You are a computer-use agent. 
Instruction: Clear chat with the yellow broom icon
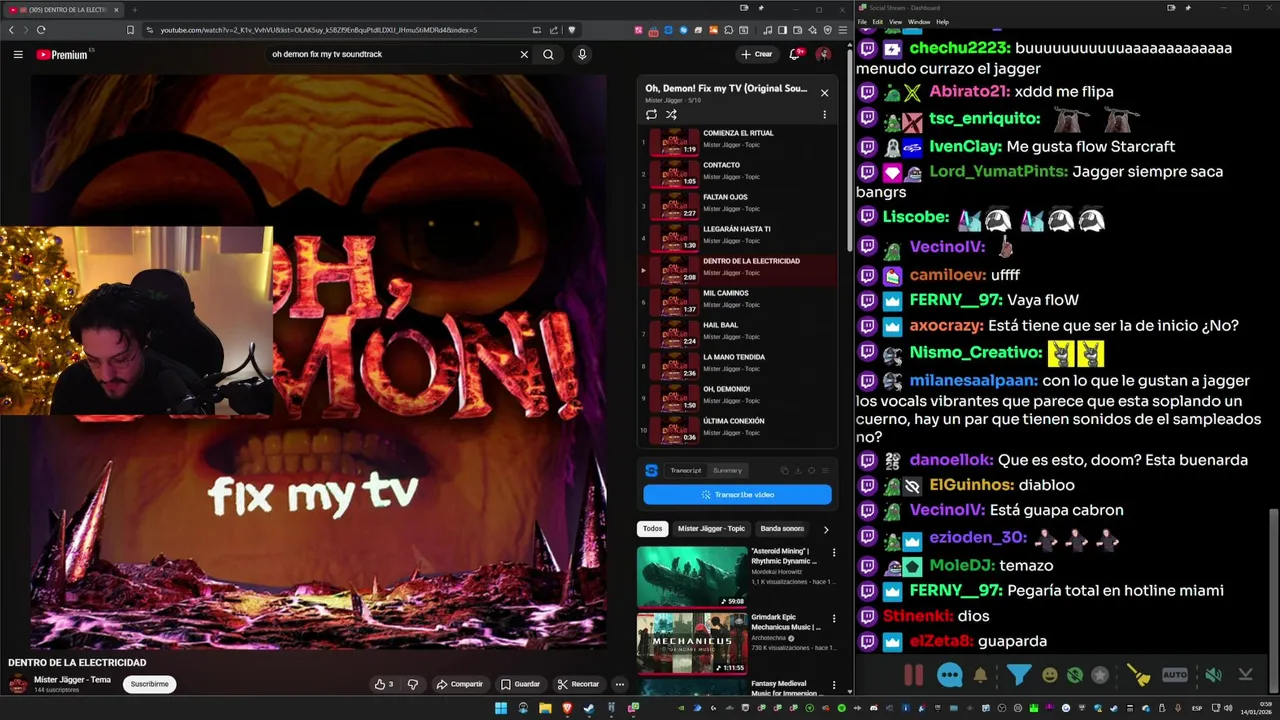(1140, 675)
